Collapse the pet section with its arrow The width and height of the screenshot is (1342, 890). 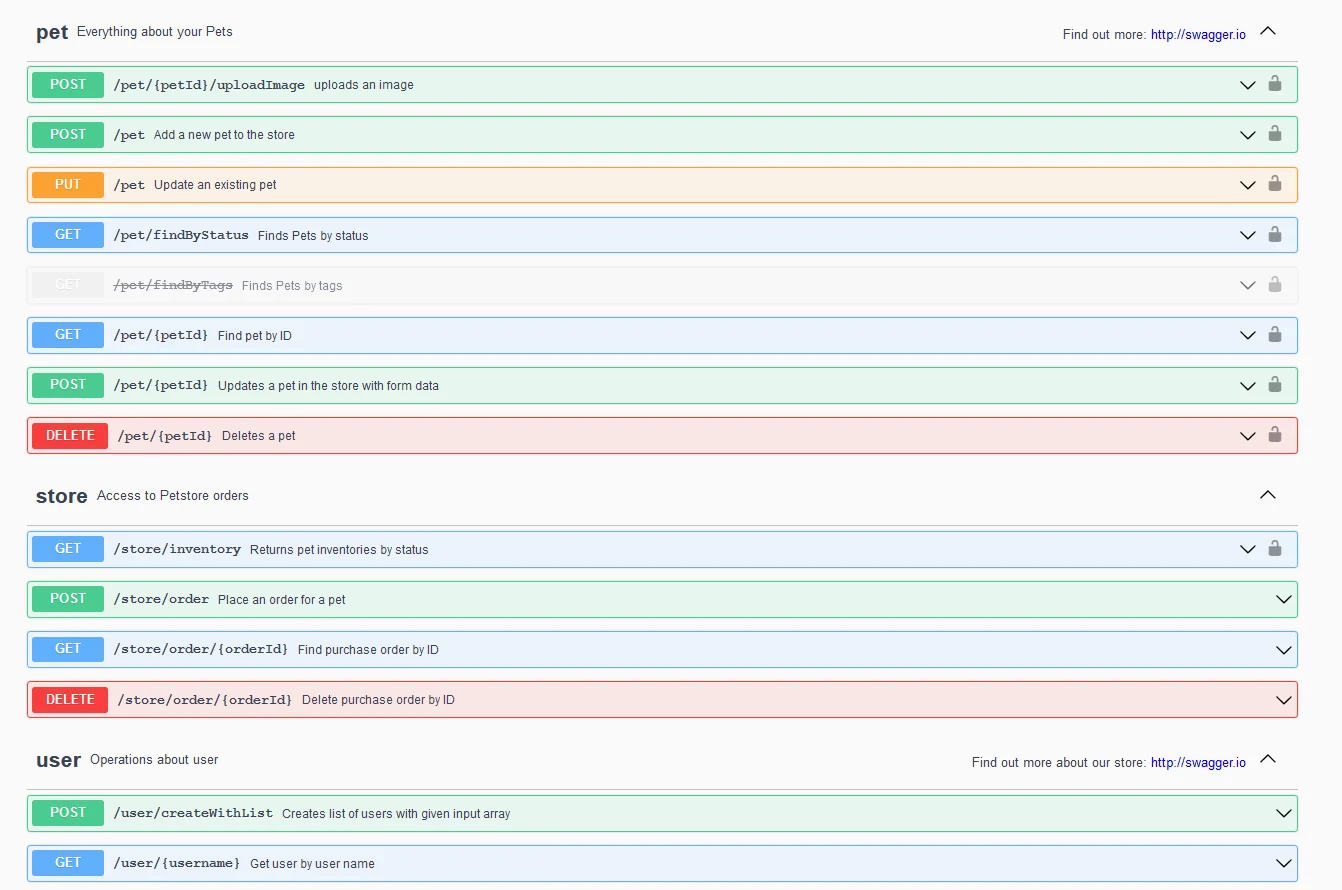click(x=1268, y=31)
